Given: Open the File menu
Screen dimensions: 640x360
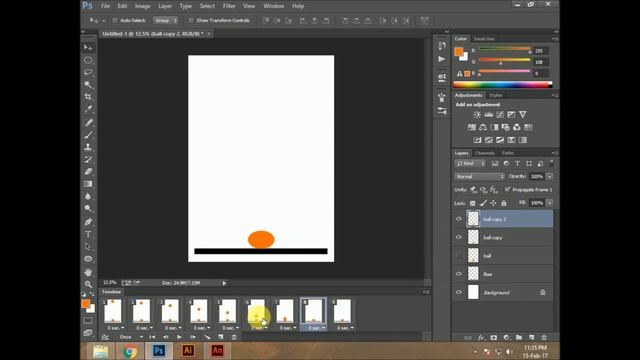Looking at the screenshot, I should point(105,6).
